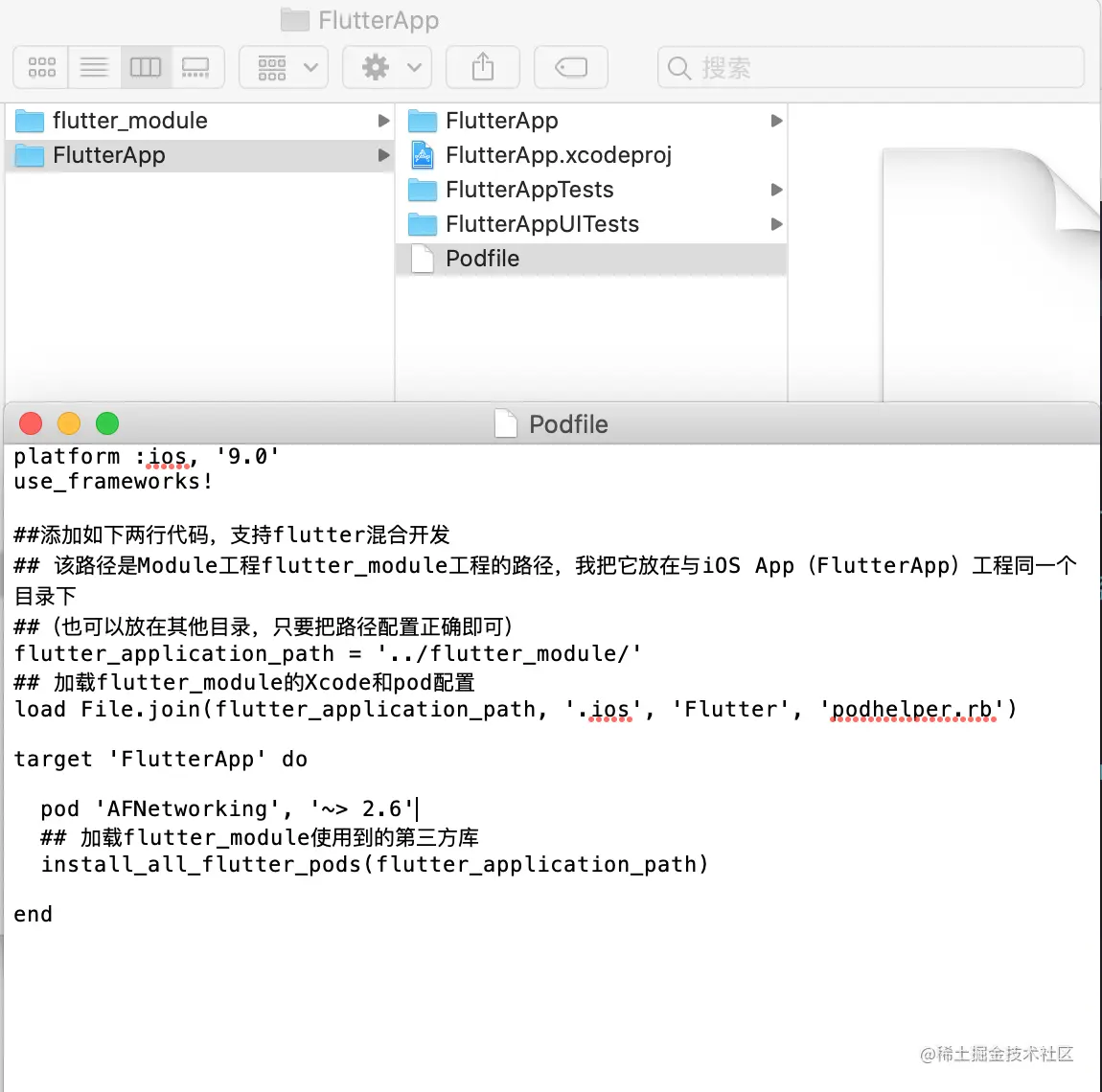Zoom the Podfile editor window

[107, 423]
